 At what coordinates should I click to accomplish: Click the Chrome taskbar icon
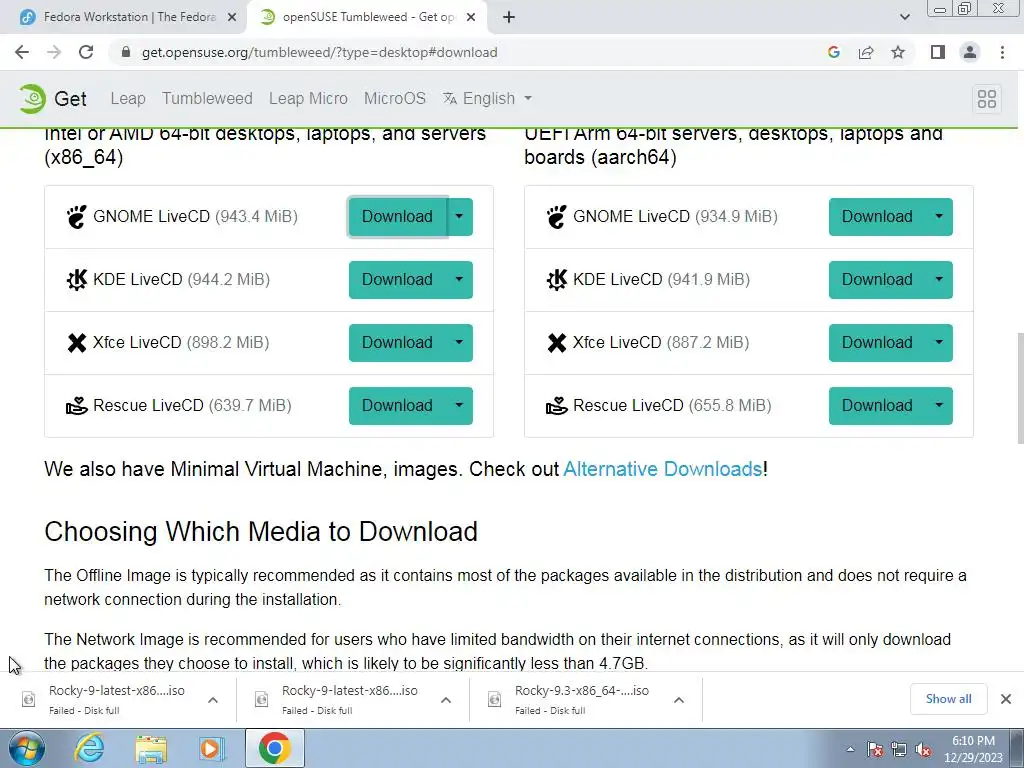(274, 748)
